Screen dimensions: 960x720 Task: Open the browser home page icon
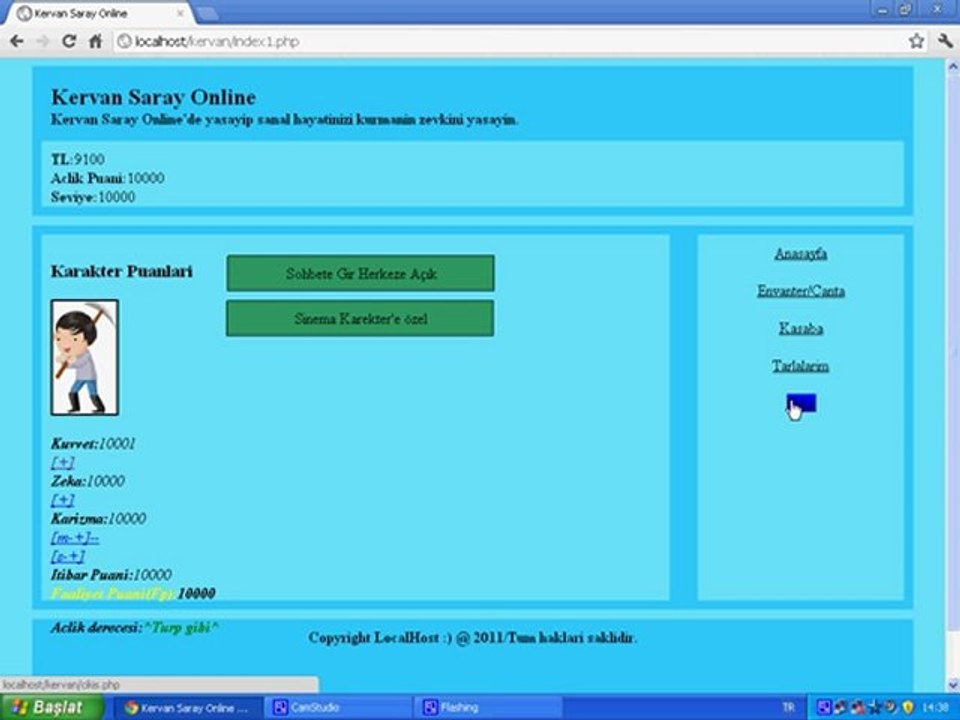click(95, 41)
